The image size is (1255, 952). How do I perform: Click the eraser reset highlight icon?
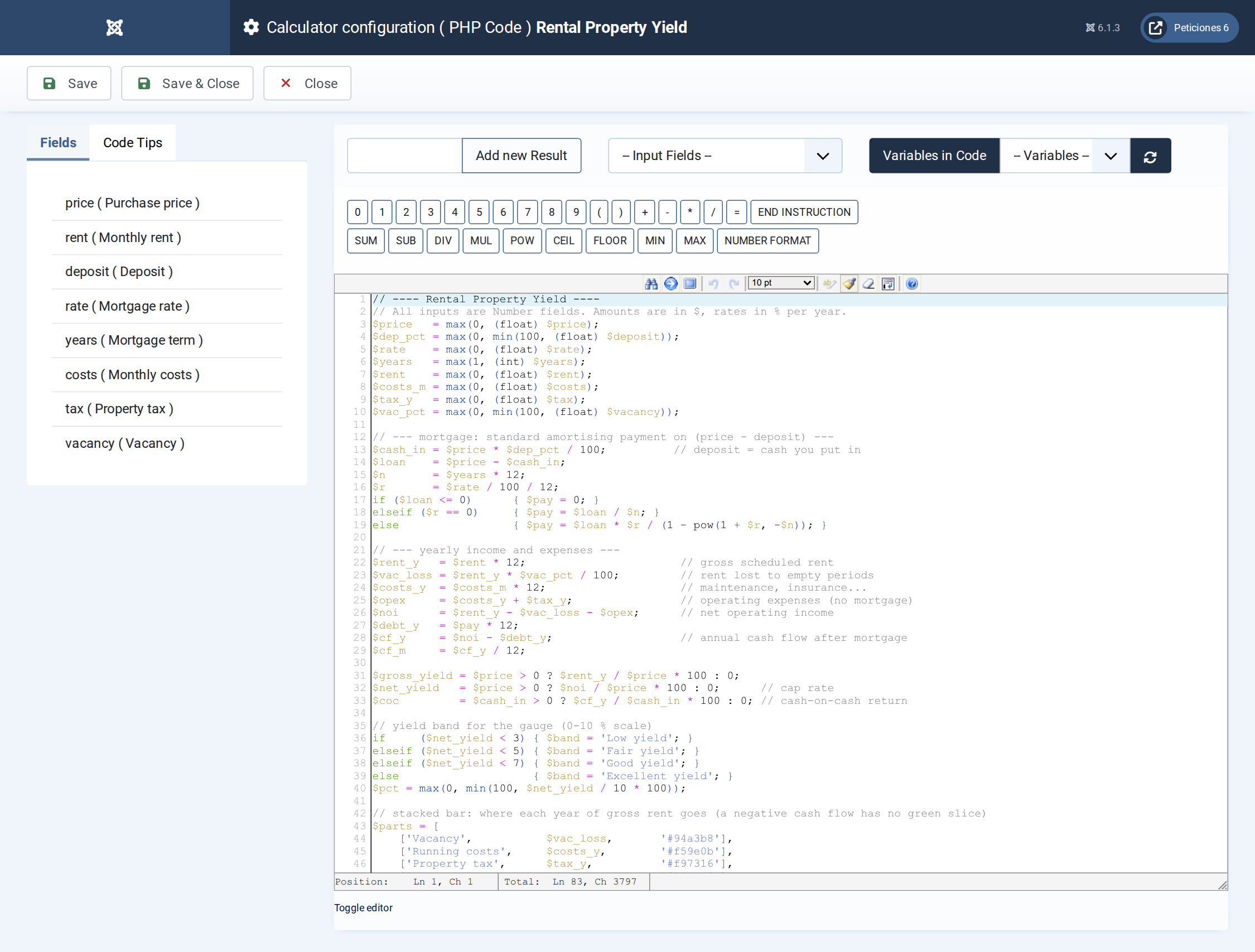[x=868, y=283]
